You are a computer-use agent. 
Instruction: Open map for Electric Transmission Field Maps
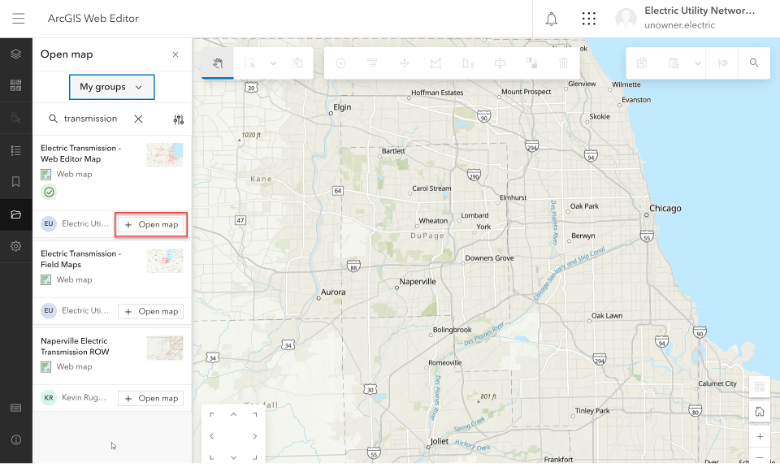coord(151,311)
